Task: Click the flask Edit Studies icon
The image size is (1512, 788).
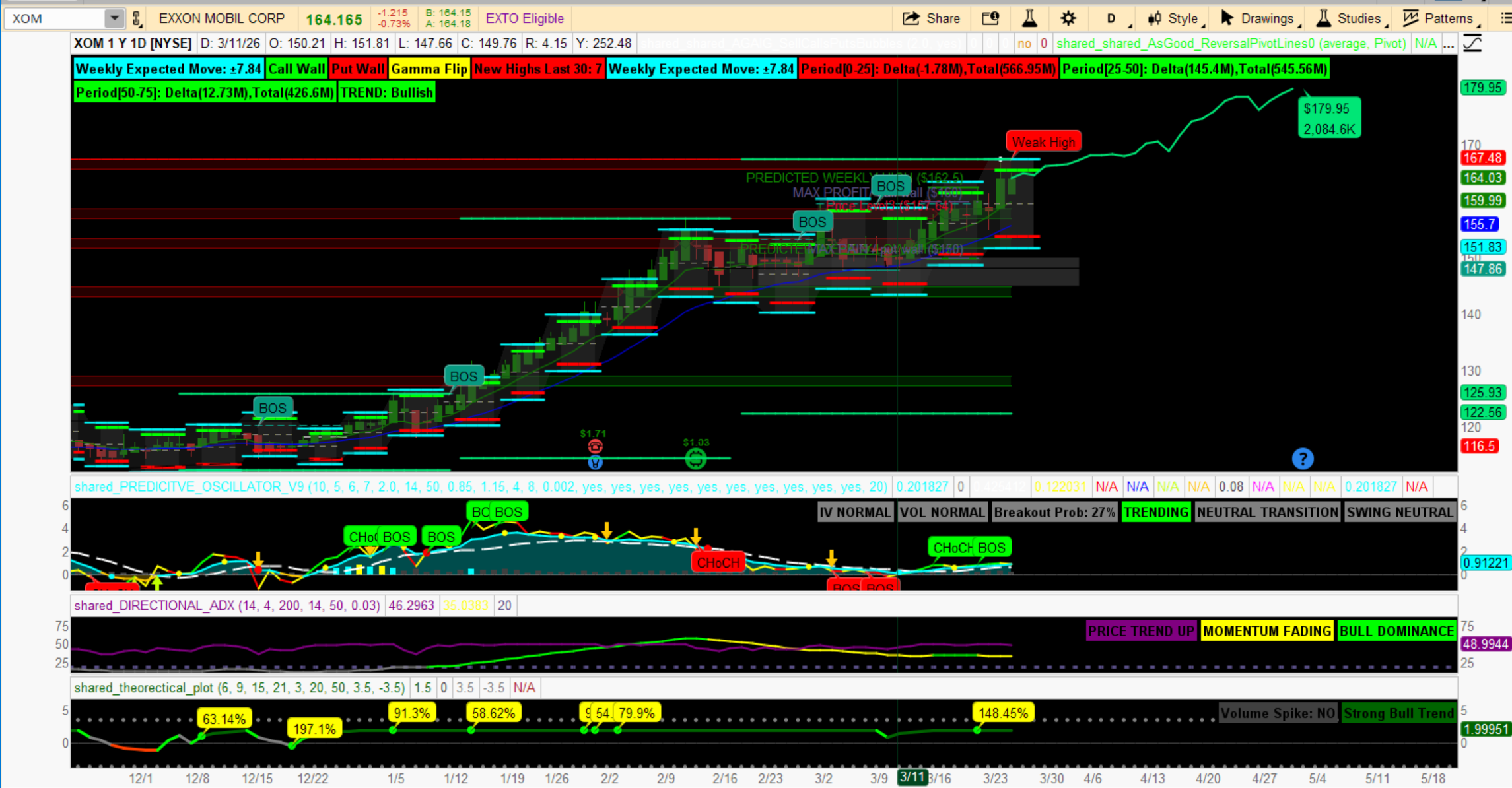Action: pos(1029,18)
